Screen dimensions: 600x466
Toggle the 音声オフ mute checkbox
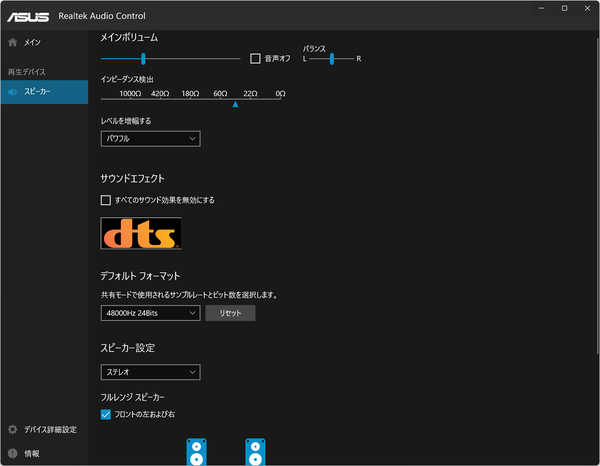click(255, 59)
